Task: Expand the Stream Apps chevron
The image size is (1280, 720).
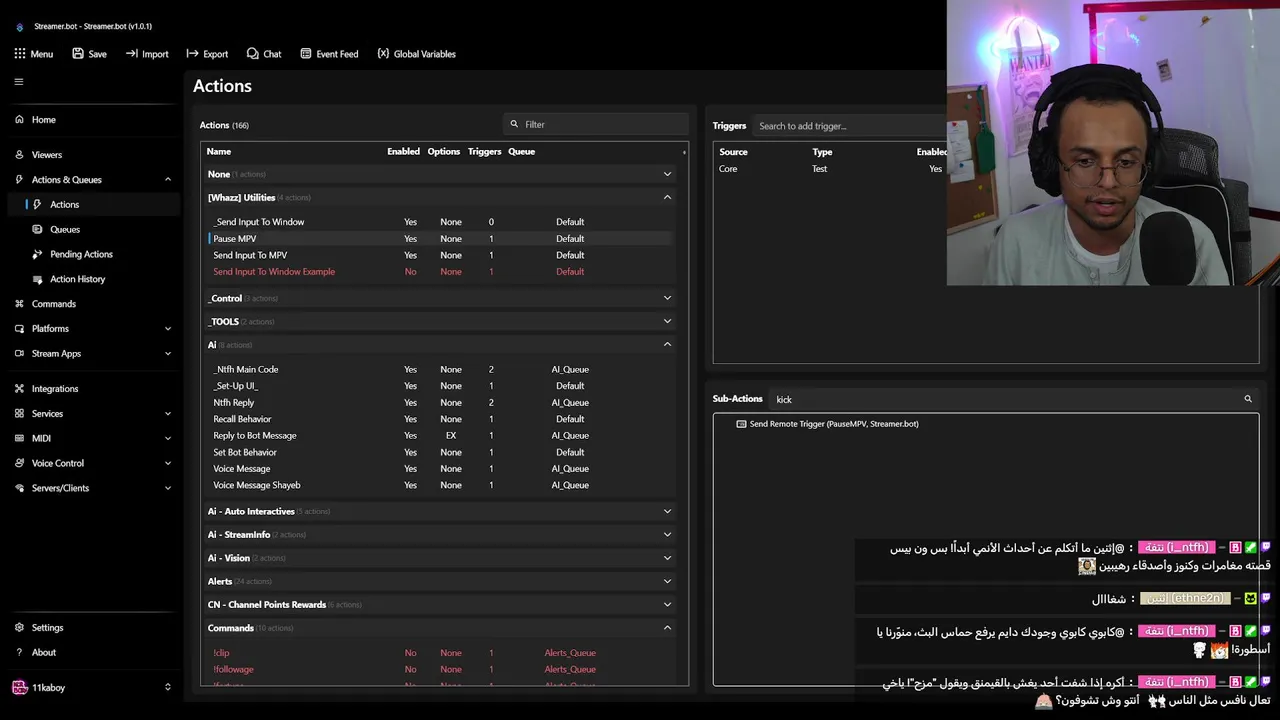Action: [x=168, y=354]
